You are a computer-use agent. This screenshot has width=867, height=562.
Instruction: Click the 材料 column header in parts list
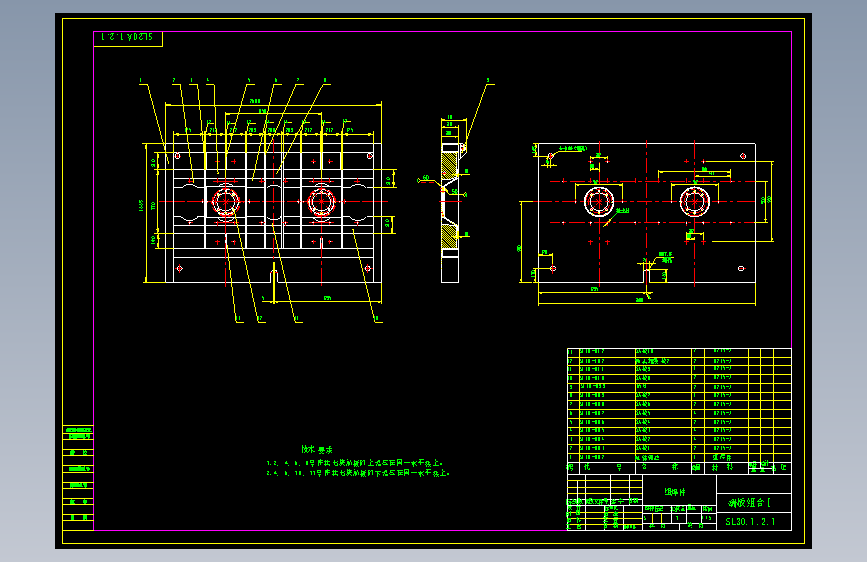(722, 467)
